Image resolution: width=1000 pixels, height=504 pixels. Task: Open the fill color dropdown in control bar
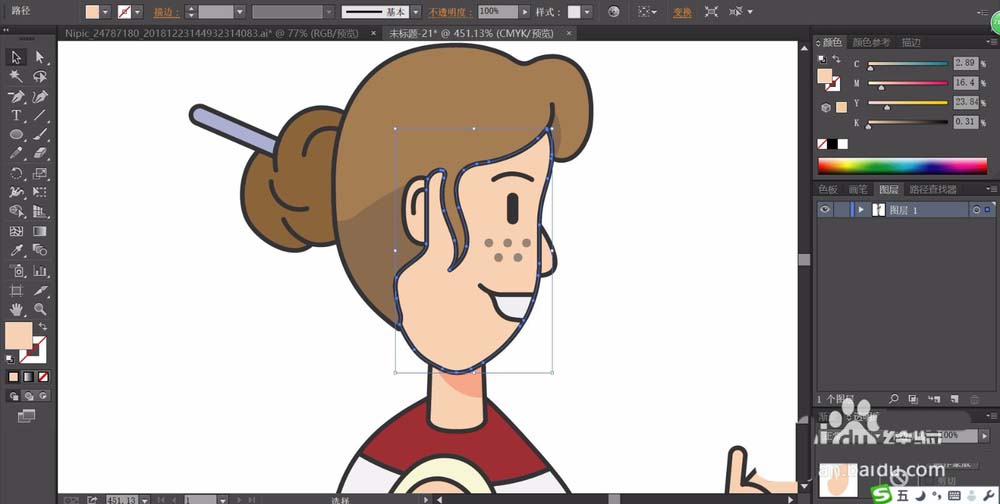coord(106,11)
